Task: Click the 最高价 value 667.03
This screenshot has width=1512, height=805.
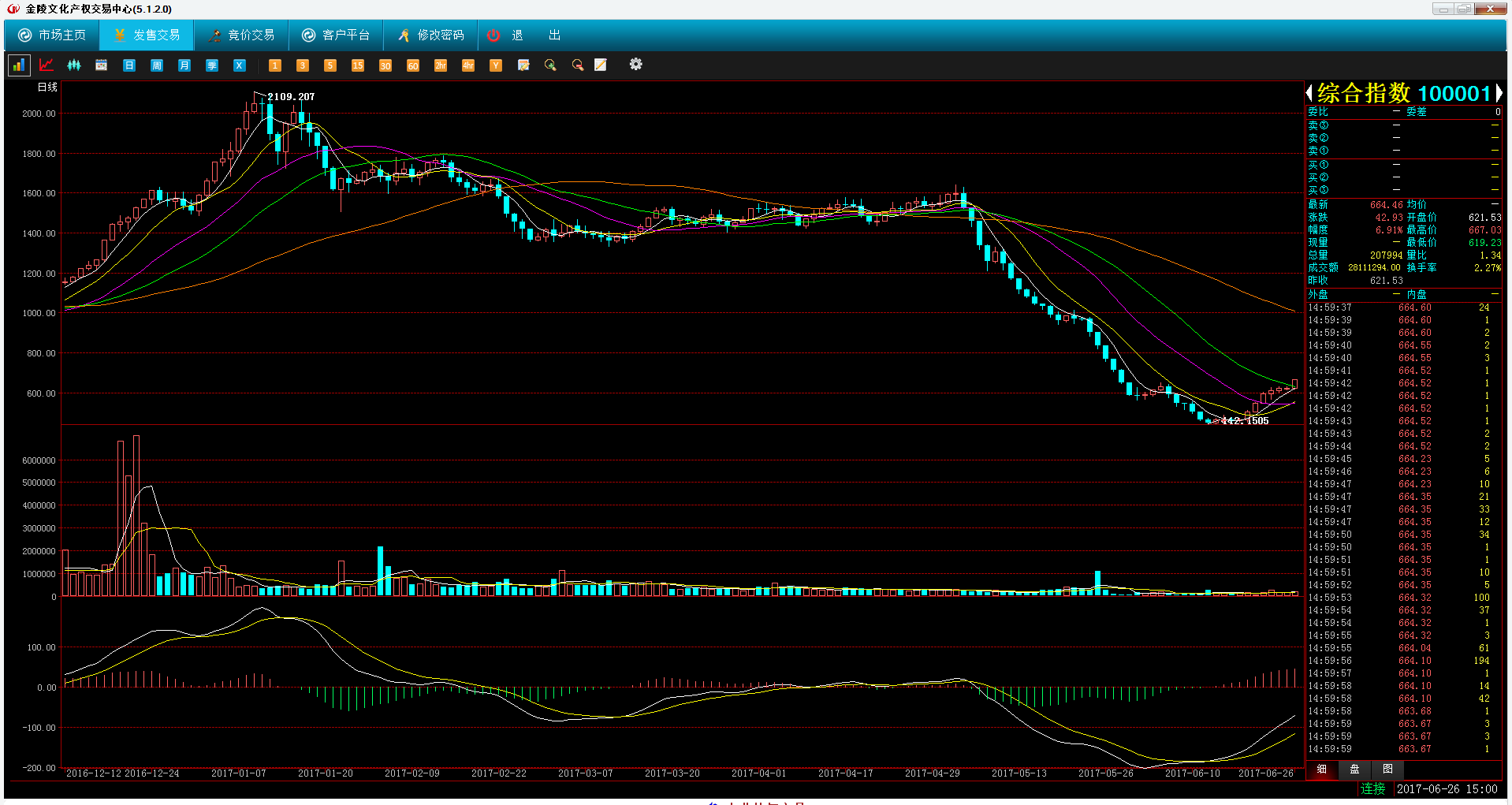Action: pyautogui.click(x=1484, y=229)
